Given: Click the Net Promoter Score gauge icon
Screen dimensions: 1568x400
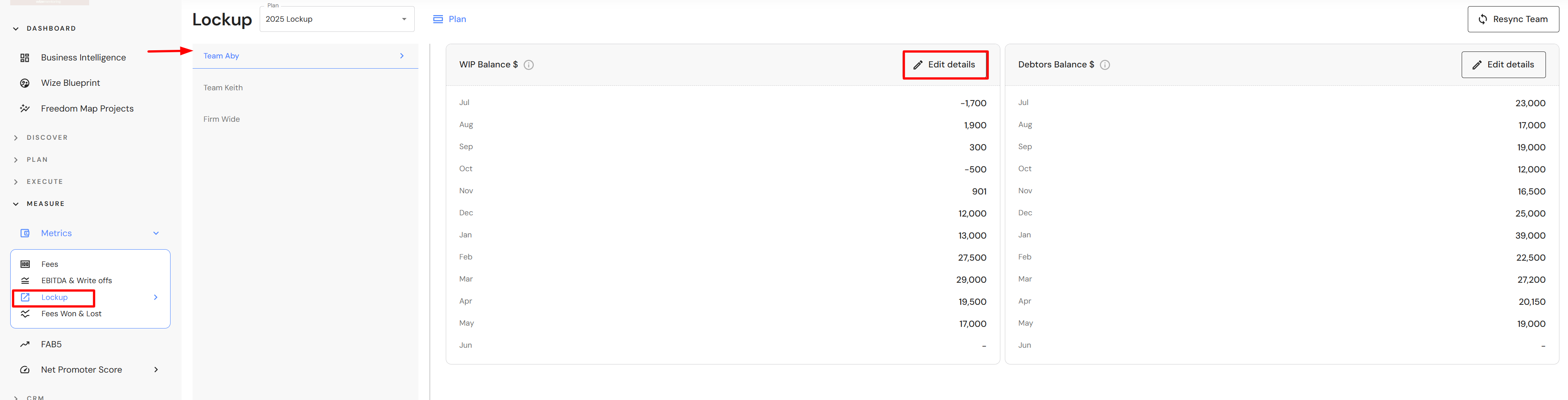Looking at the screenshot, I should pos(25,370).
